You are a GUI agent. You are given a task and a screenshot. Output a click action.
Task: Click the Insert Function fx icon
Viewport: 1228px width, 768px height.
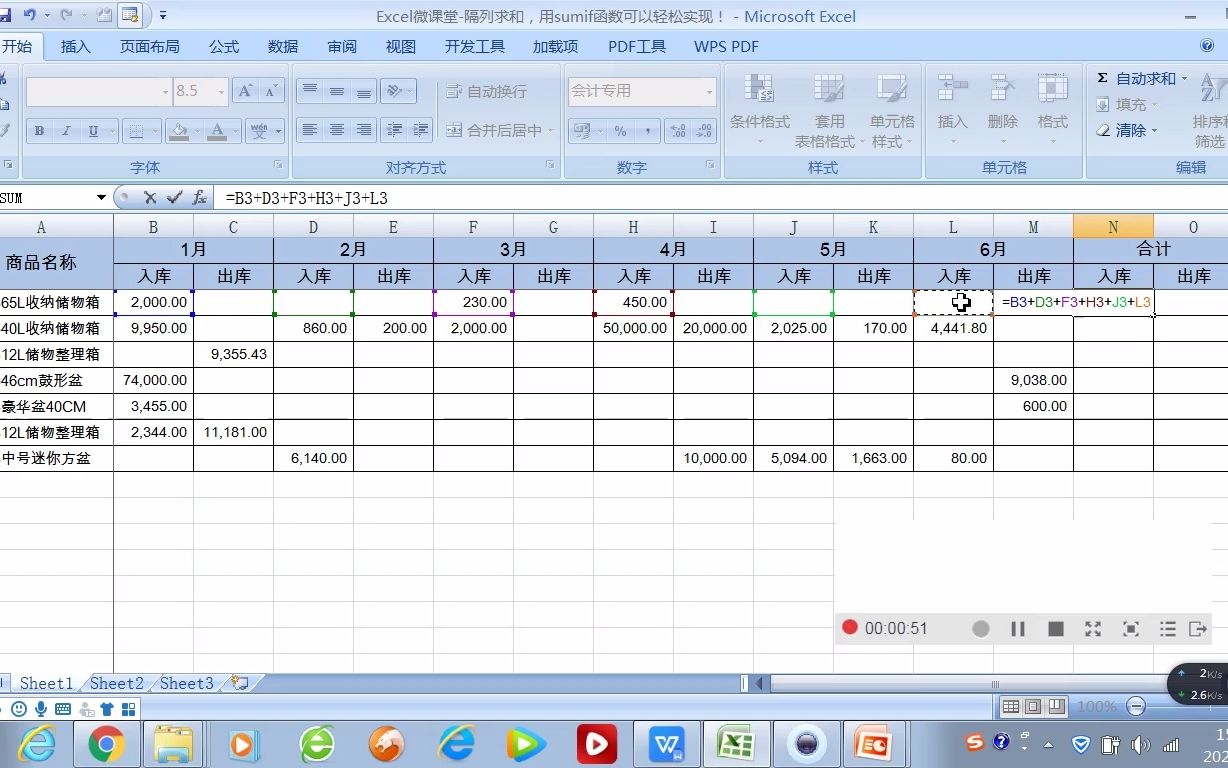[x=199, y=197]
